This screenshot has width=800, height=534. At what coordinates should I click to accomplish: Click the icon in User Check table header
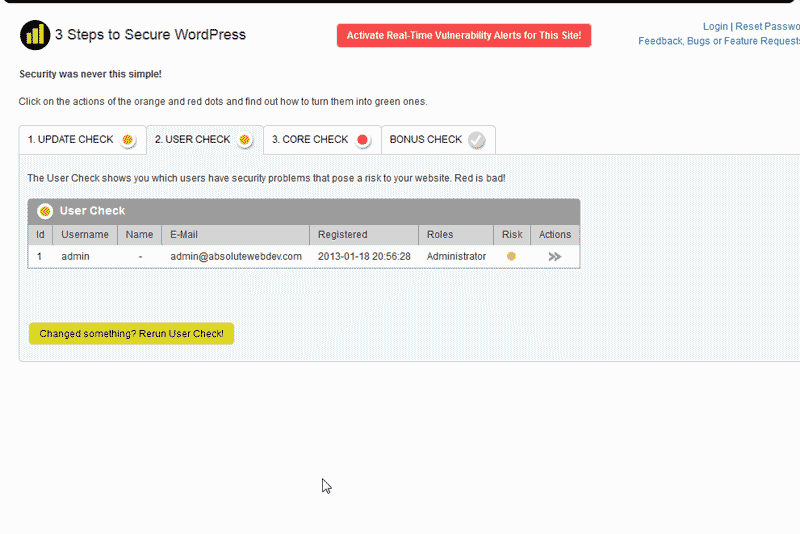pos(45,211)
